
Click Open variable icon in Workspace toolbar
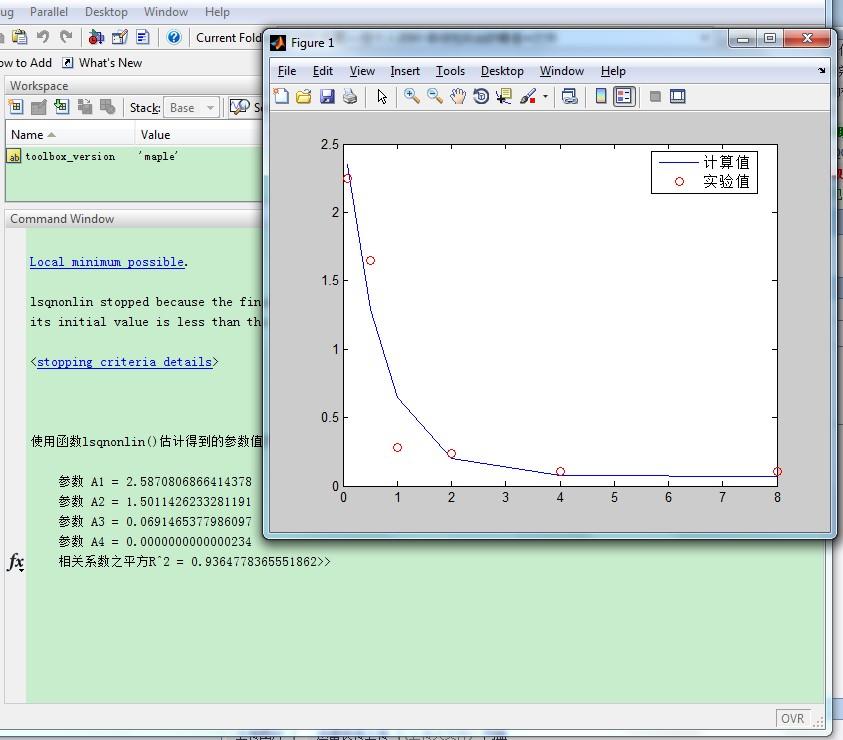(39, 107)
